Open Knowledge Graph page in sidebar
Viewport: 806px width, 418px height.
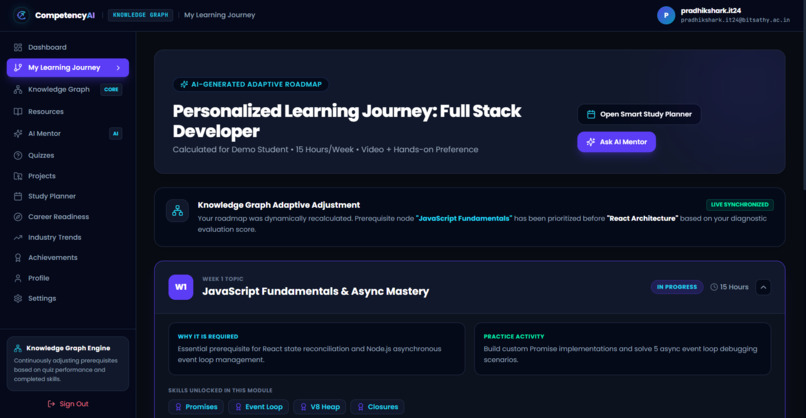(68, 89)
